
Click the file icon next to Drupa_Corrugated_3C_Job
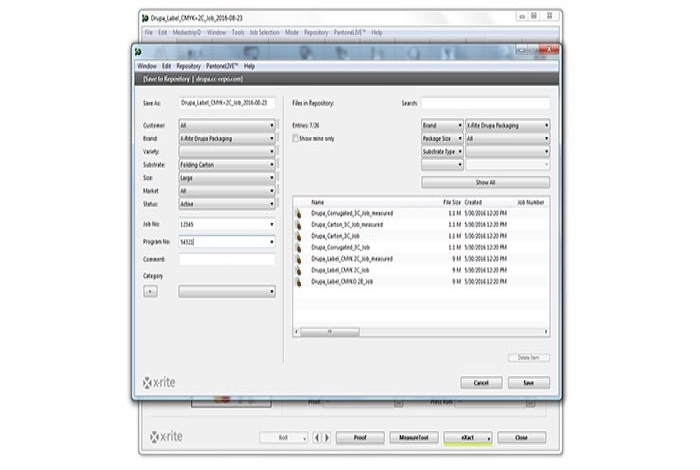coord(299,248)
